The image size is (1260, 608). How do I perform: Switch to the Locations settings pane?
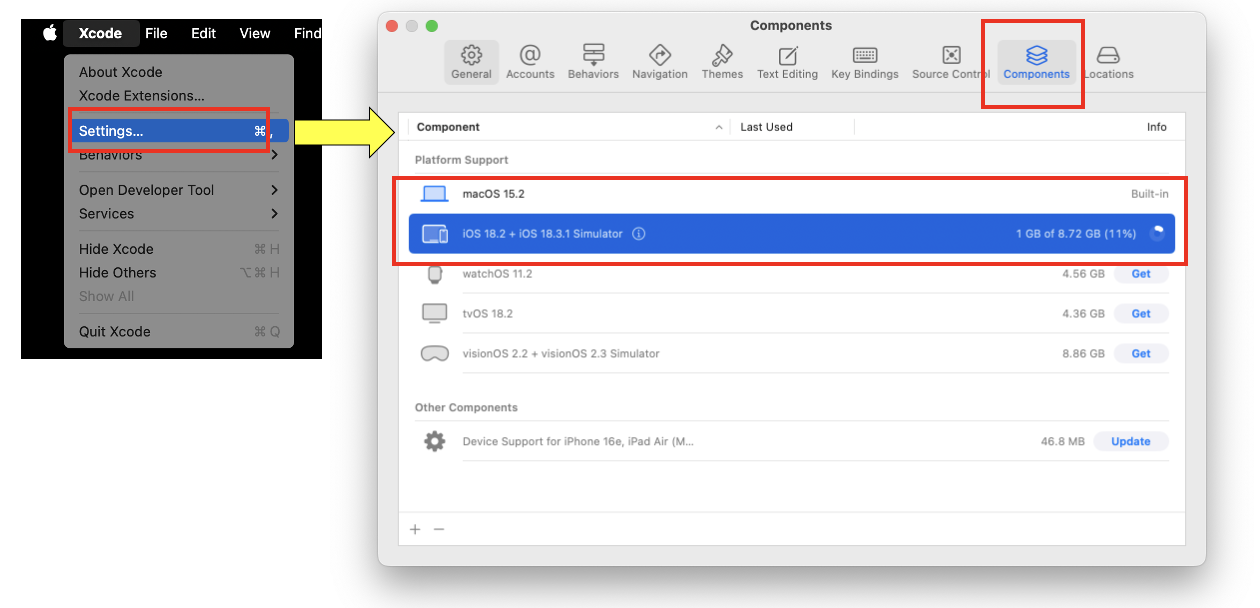[x=1108, y=62]
